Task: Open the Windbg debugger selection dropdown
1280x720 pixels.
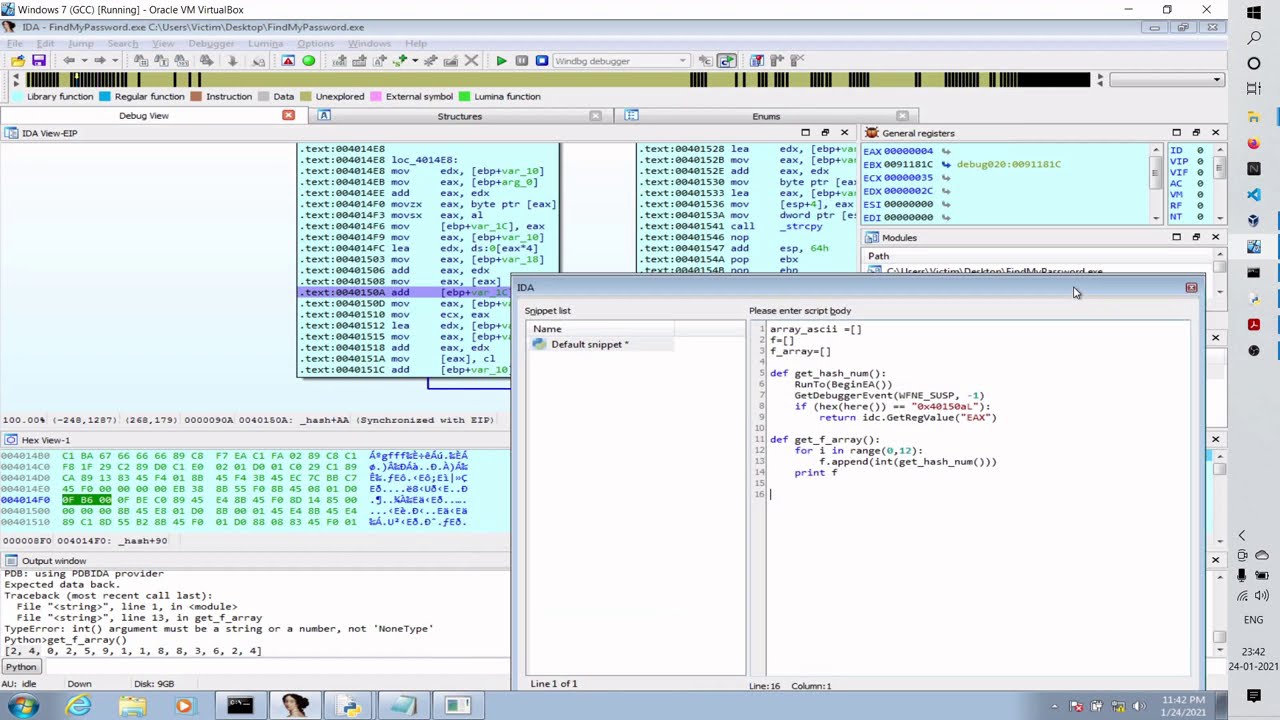Action: [683, 61]
